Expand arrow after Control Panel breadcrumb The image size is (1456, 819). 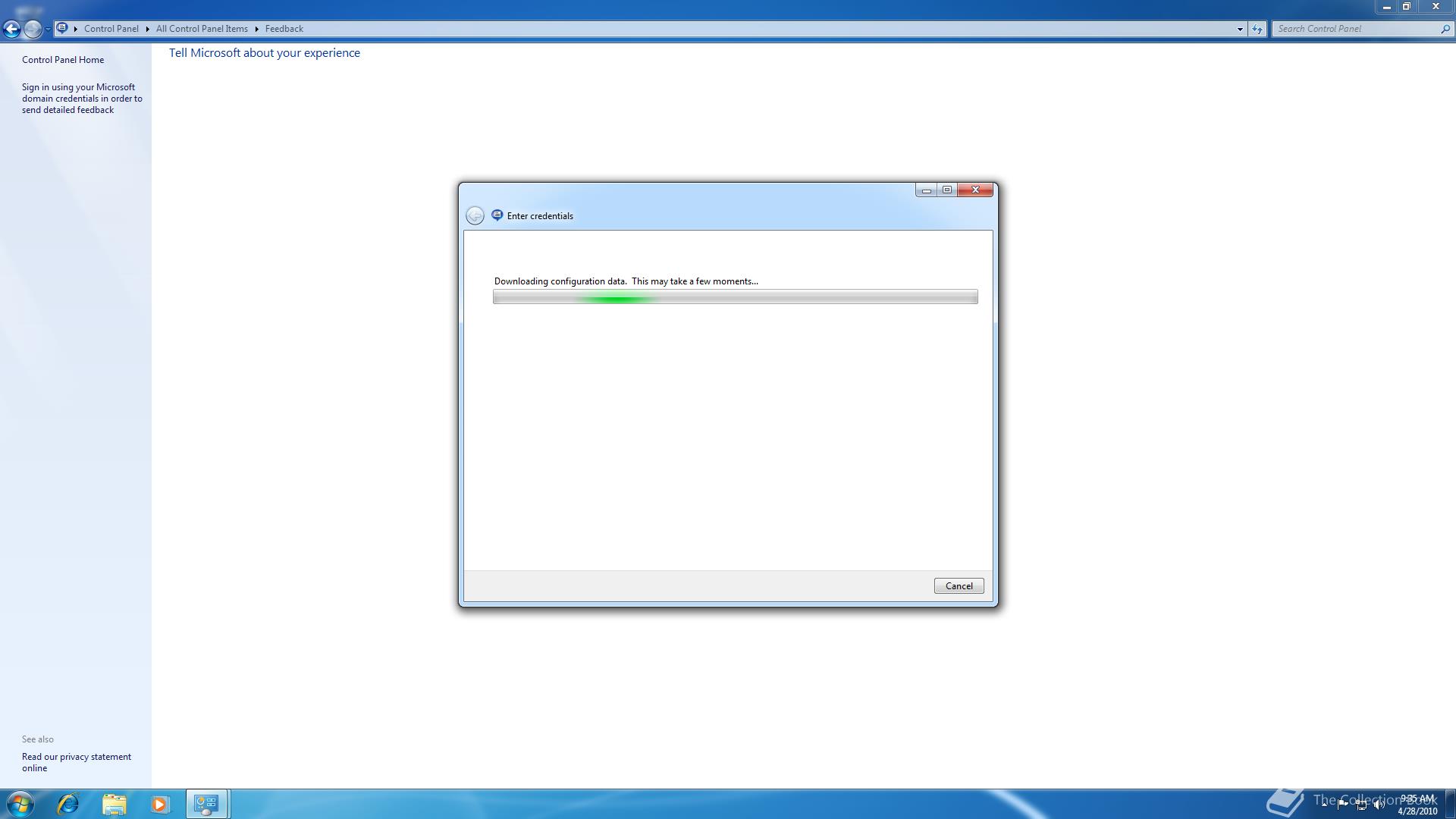point(147,29)
